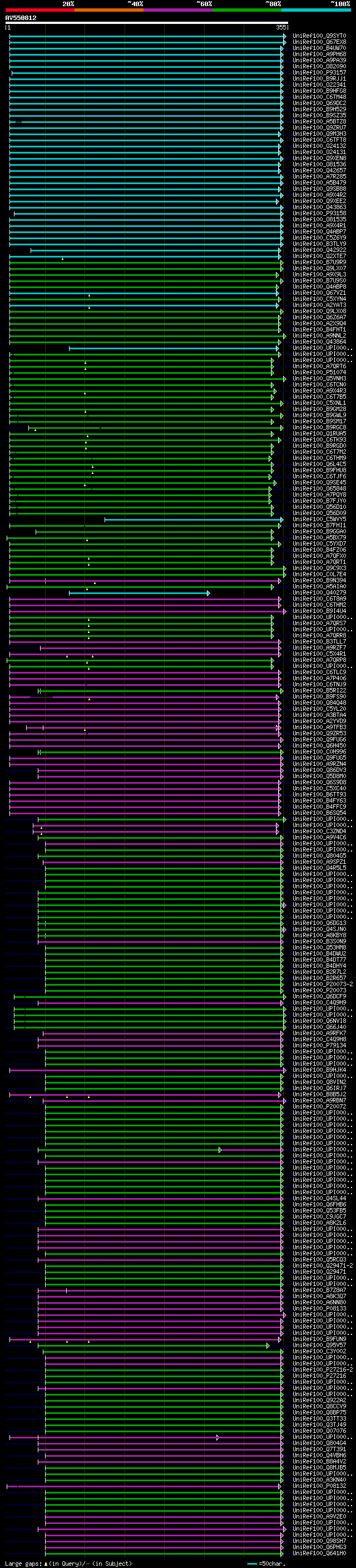Click the UniRef100_P93157 entry
The image size is (356, 1568).
coord(319,72)
